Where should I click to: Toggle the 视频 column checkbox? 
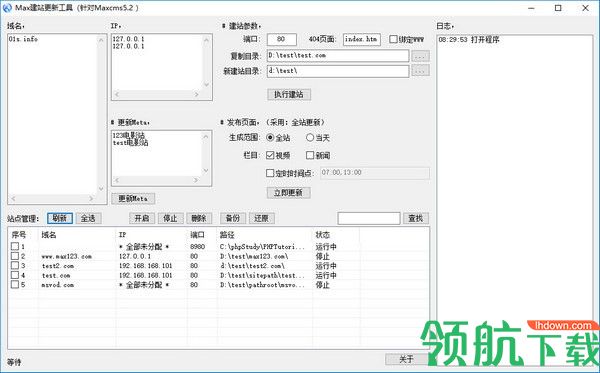270,155
